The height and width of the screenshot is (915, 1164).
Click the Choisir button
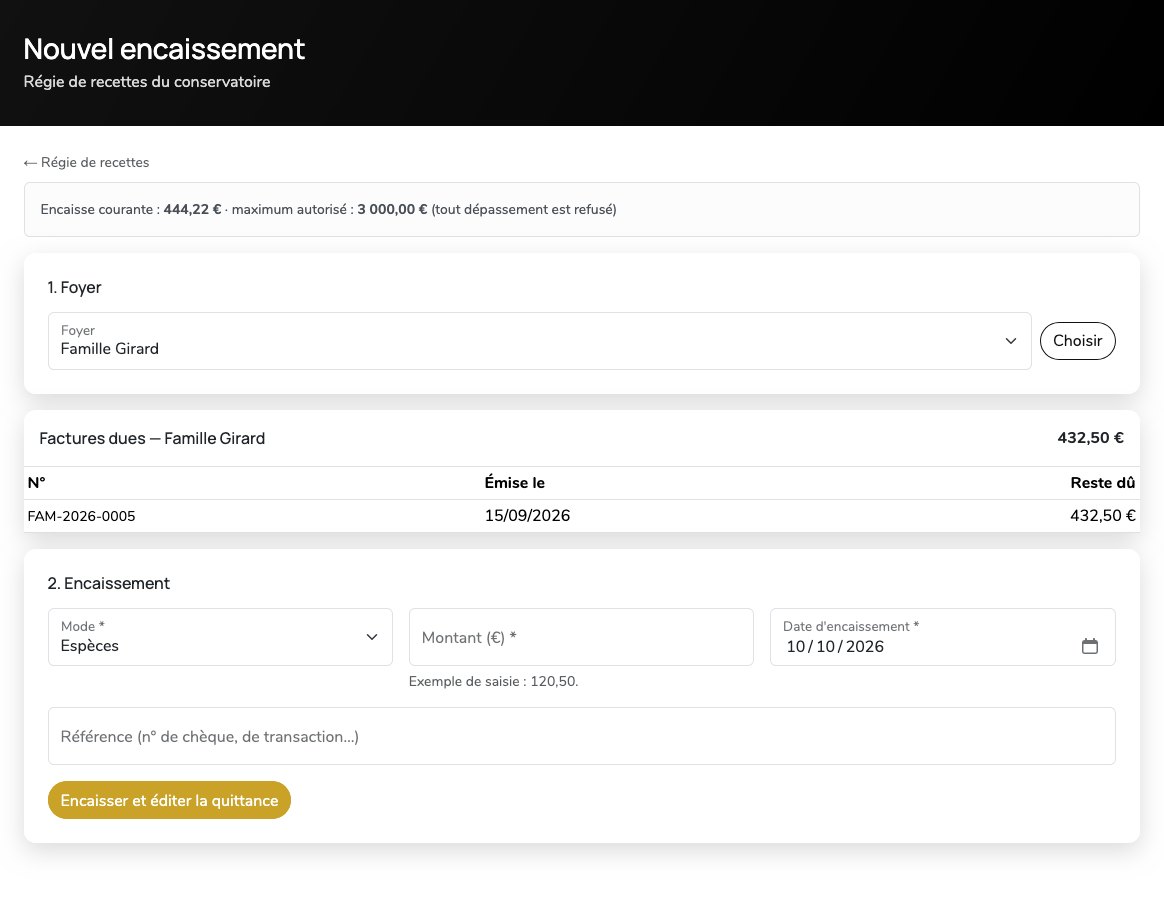click(x=1077, y=341)
